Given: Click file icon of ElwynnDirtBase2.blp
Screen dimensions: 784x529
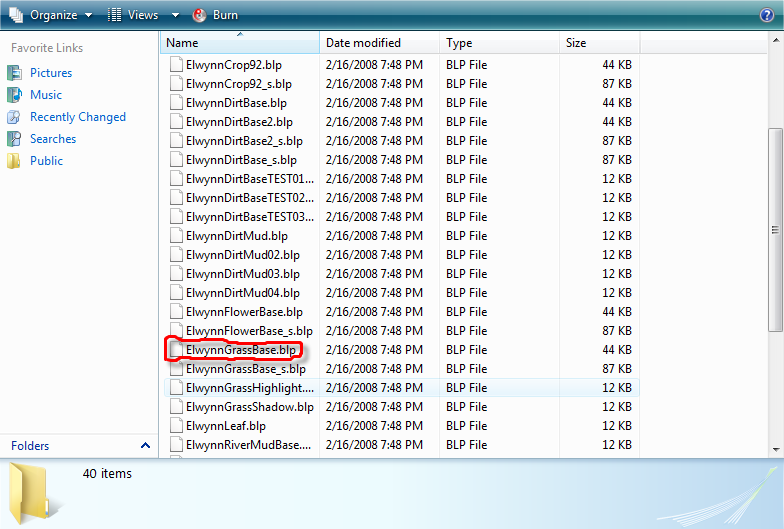Looking at the screenshot, I should tap(176, 122).
